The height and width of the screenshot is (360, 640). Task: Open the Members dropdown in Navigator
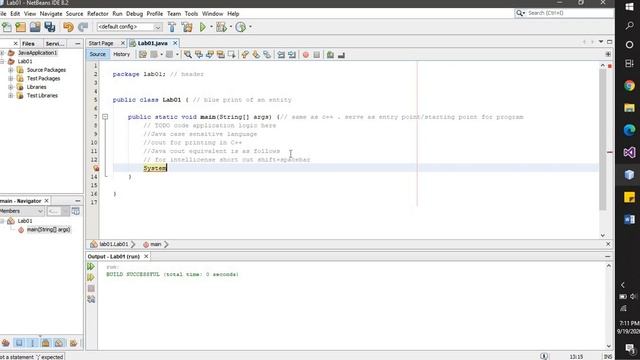click(x=22, y=211)
